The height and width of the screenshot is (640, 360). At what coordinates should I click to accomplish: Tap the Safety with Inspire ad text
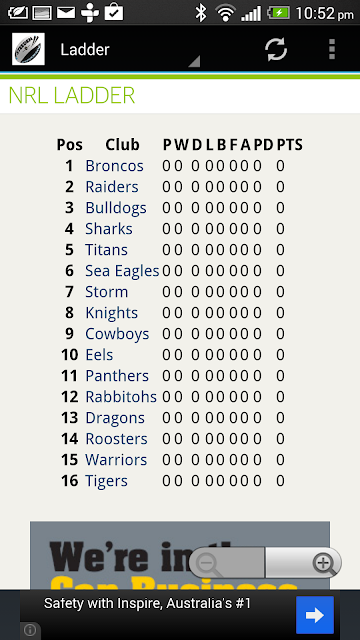point(147,603)
